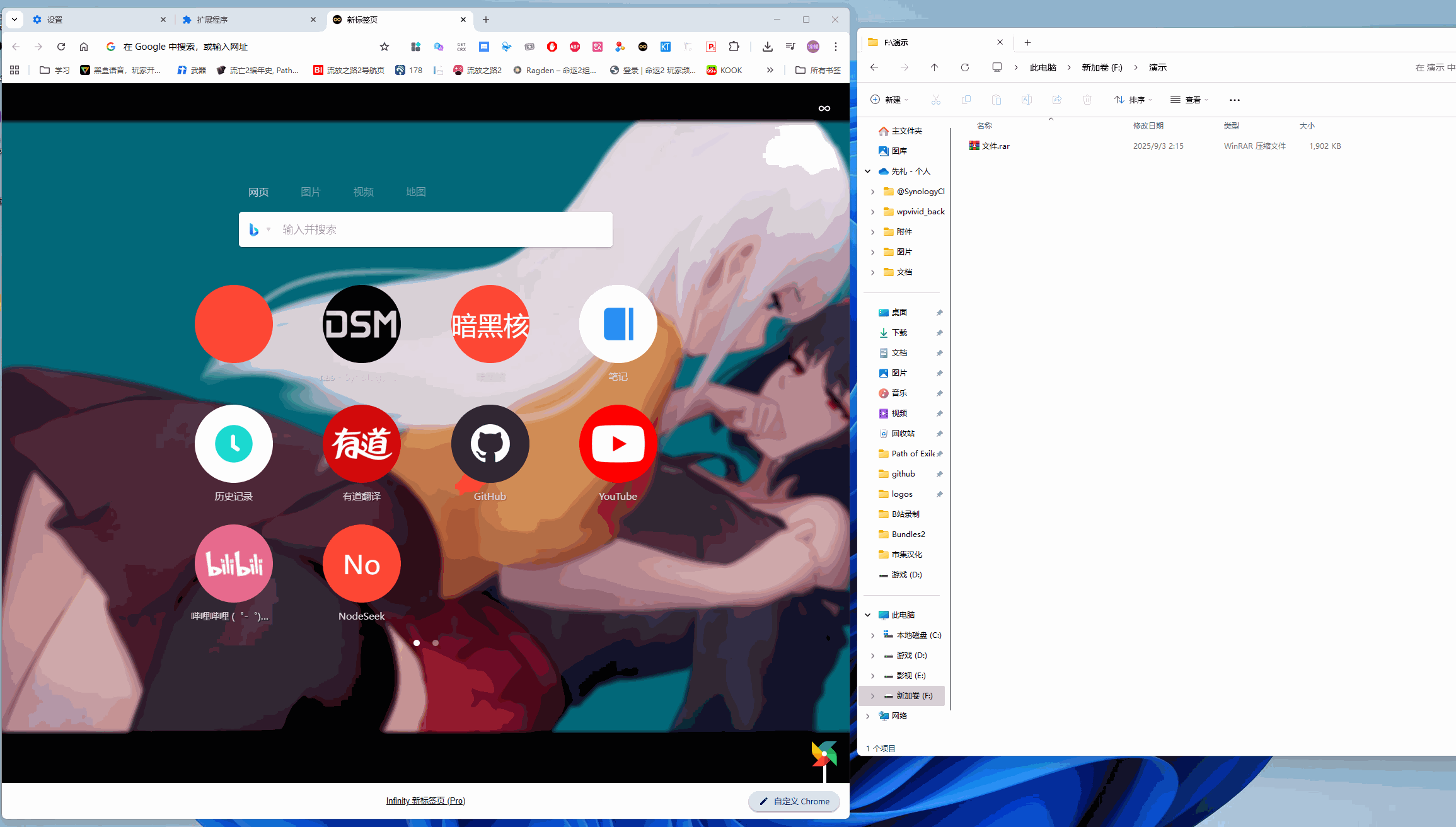Select the first page indicator dot

point(417,643)
